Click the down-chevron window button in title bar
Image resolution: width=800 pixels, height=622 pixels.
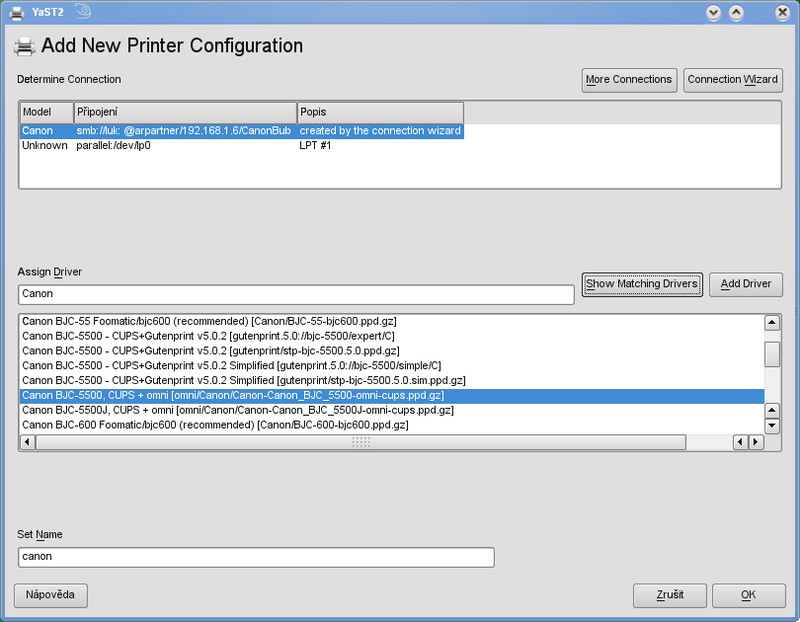[x=713, y=12]
